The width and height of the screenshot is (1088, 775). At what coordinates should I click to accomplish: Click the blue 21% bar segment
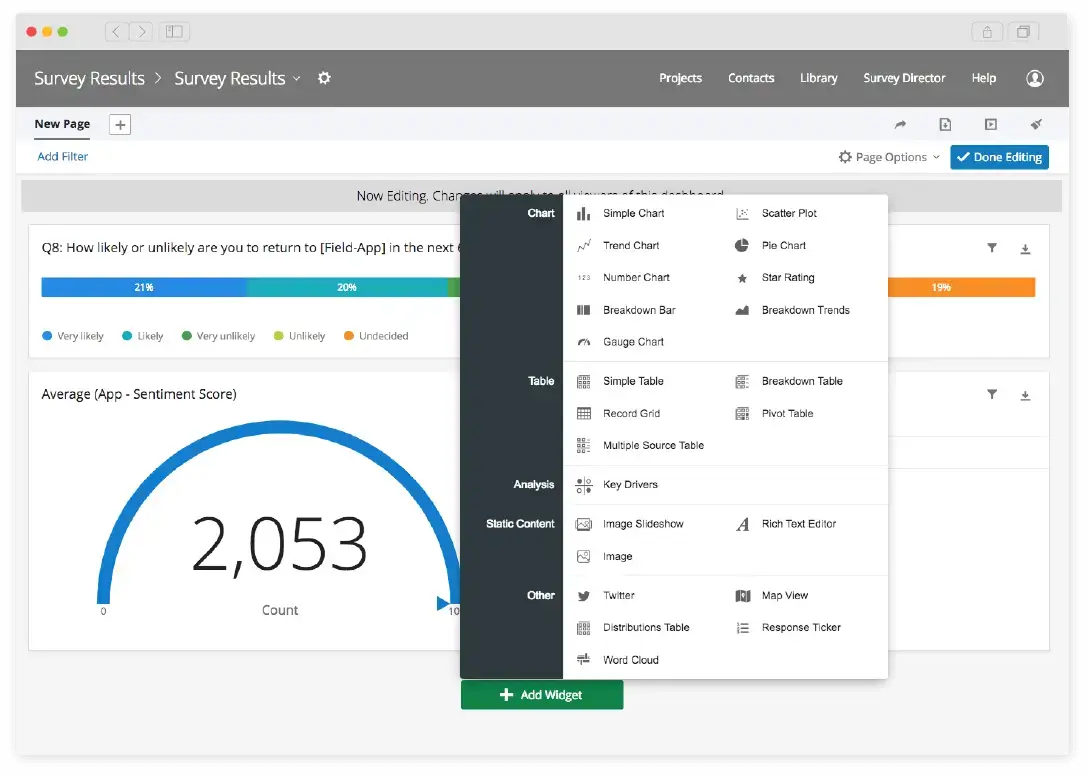pyautogui.click(x=144, y=287)
